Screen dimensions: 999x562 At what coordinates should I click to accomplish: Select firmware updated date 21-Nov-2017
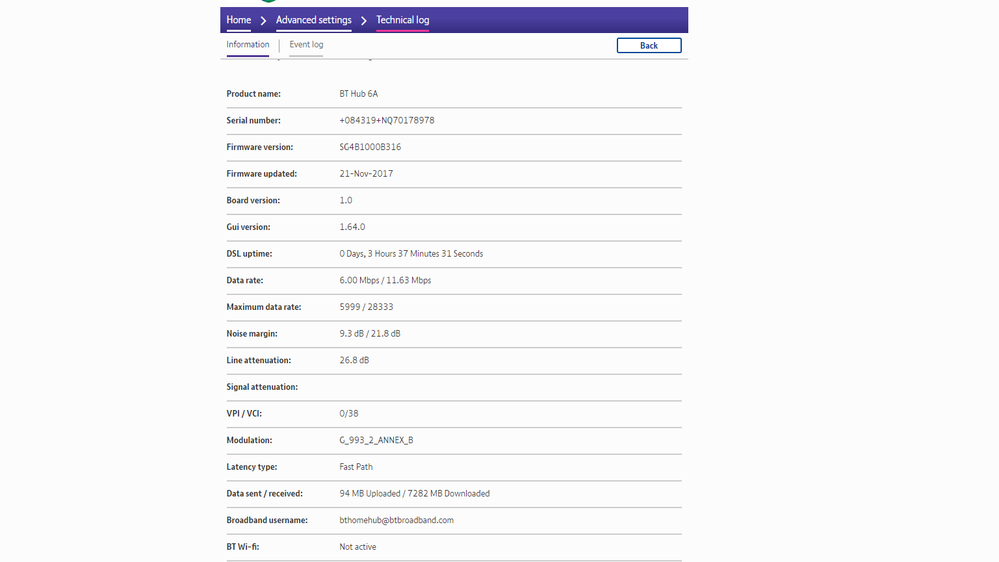(x=366, y=174)
